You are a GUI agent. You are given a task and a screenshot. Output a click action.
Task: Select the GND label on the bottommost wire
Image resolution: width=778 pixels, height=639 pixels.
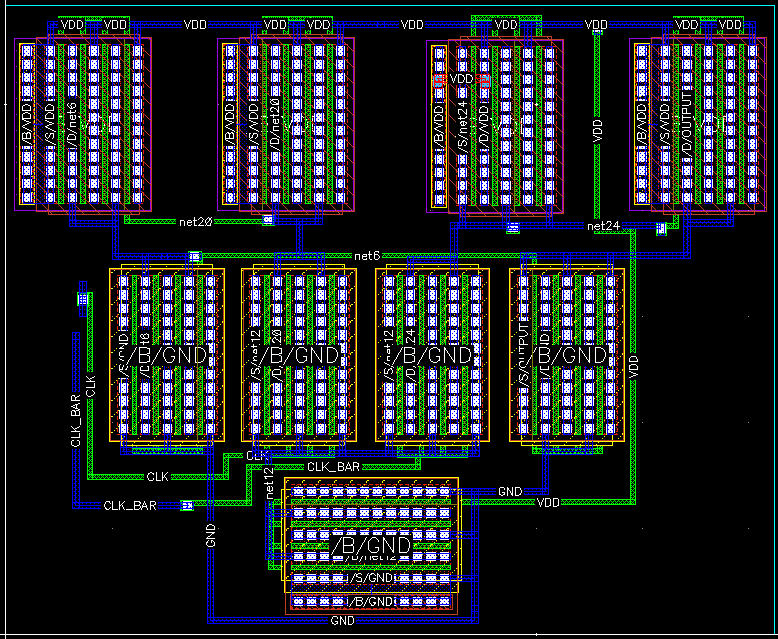pos(342,621)
